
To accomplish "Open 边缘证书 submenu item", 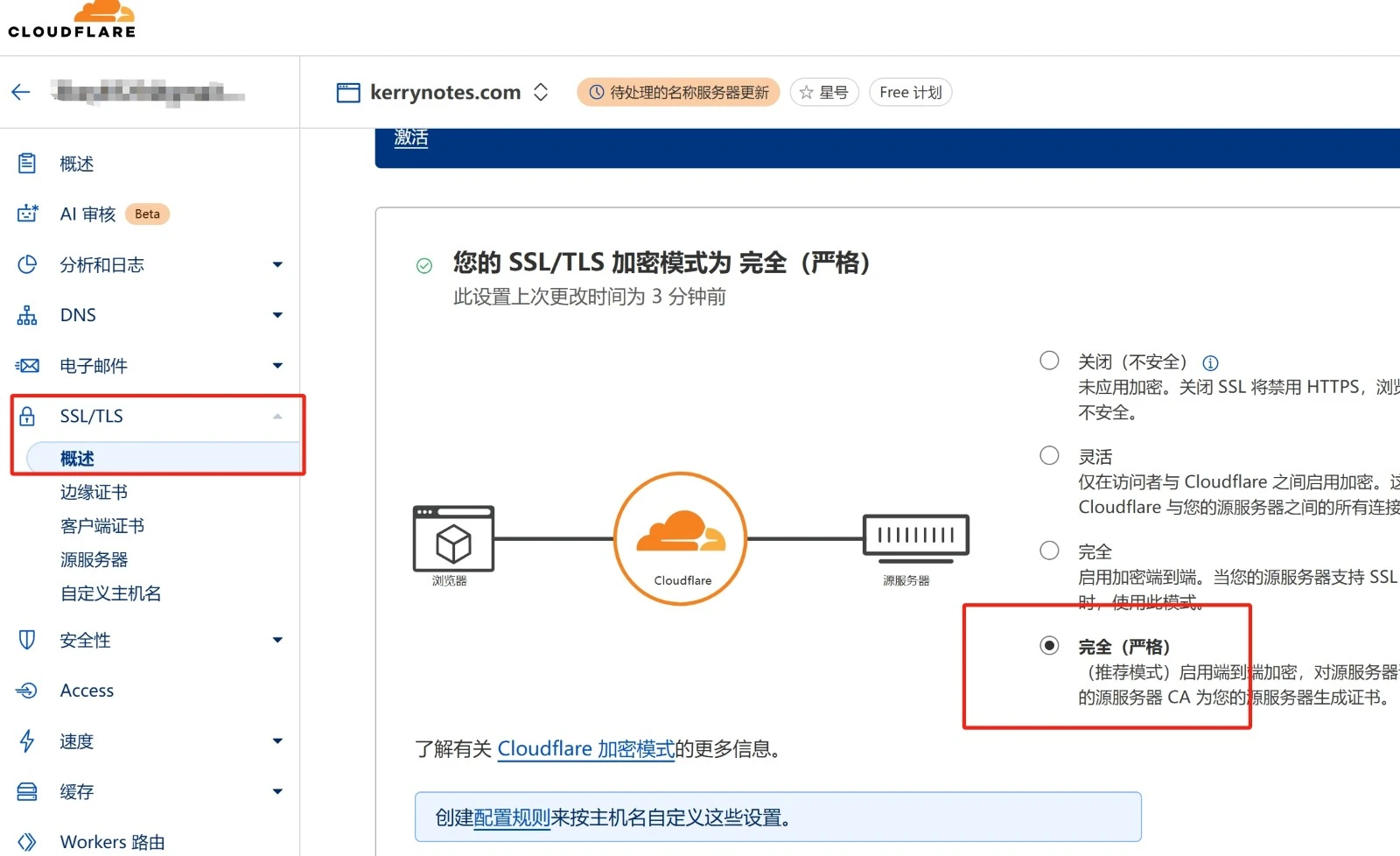I will [x=94, y=492].
